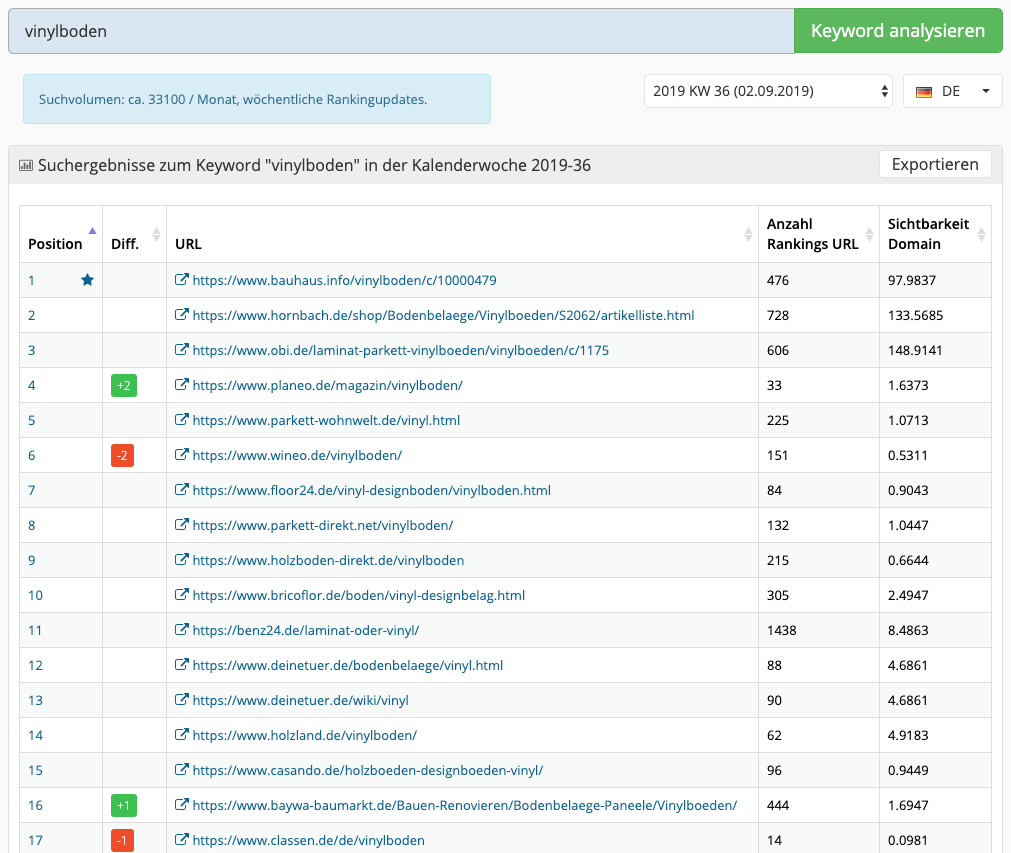This screenshot has width=1011, height=853.
Task: Open the hornbach.de Vinylboeden URL link
Action: pos(443,315)
